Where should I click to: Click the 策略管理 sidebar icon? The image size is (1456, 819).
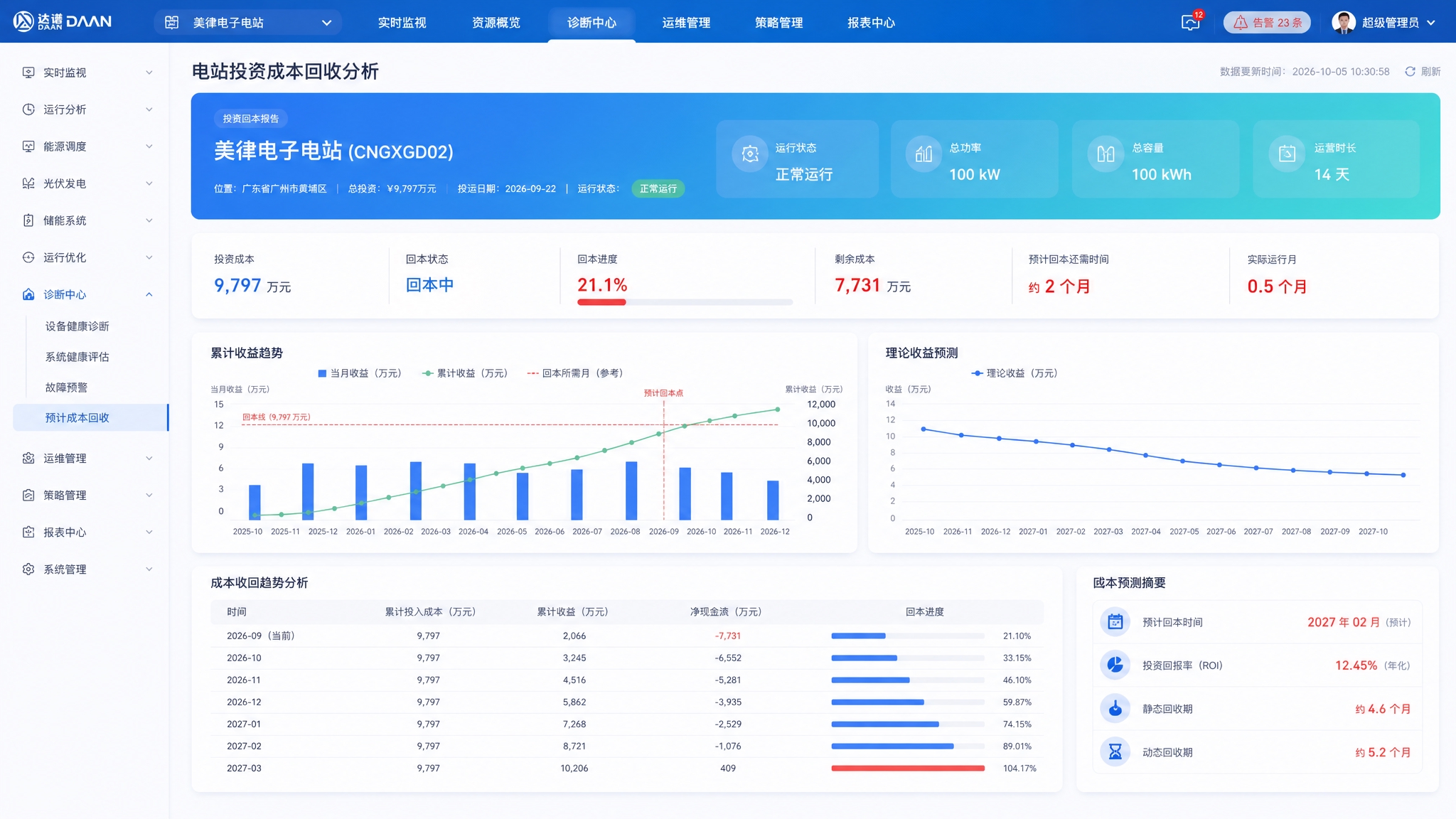click(x=28, y=496)
